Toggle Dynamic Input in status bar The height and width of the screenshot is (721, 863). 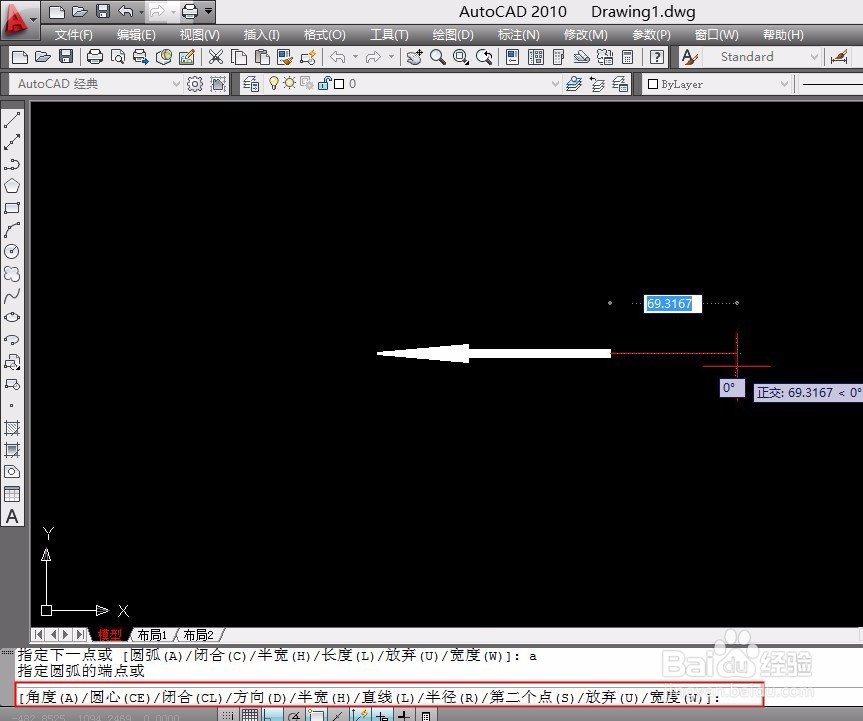[383, 715]
